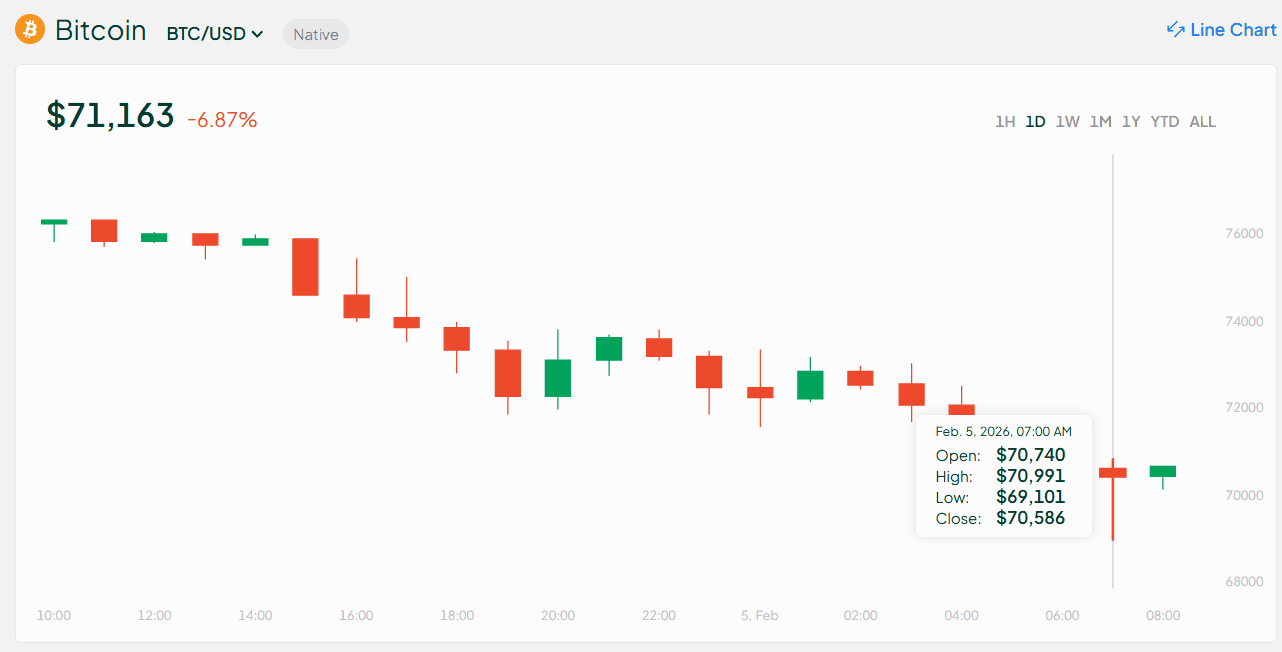Click the $71,163 current price
The width and height of the screenshot is (1282, 652).
(110, 116)
